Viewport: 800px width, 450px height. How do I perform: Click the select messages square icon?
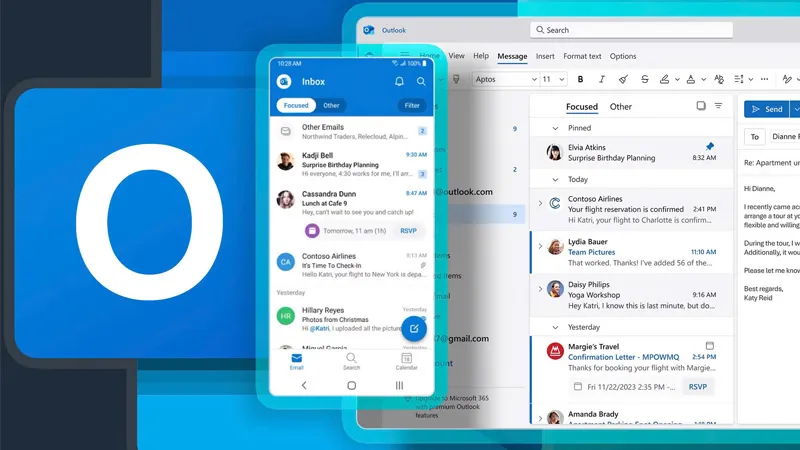[x=701, y=106]
